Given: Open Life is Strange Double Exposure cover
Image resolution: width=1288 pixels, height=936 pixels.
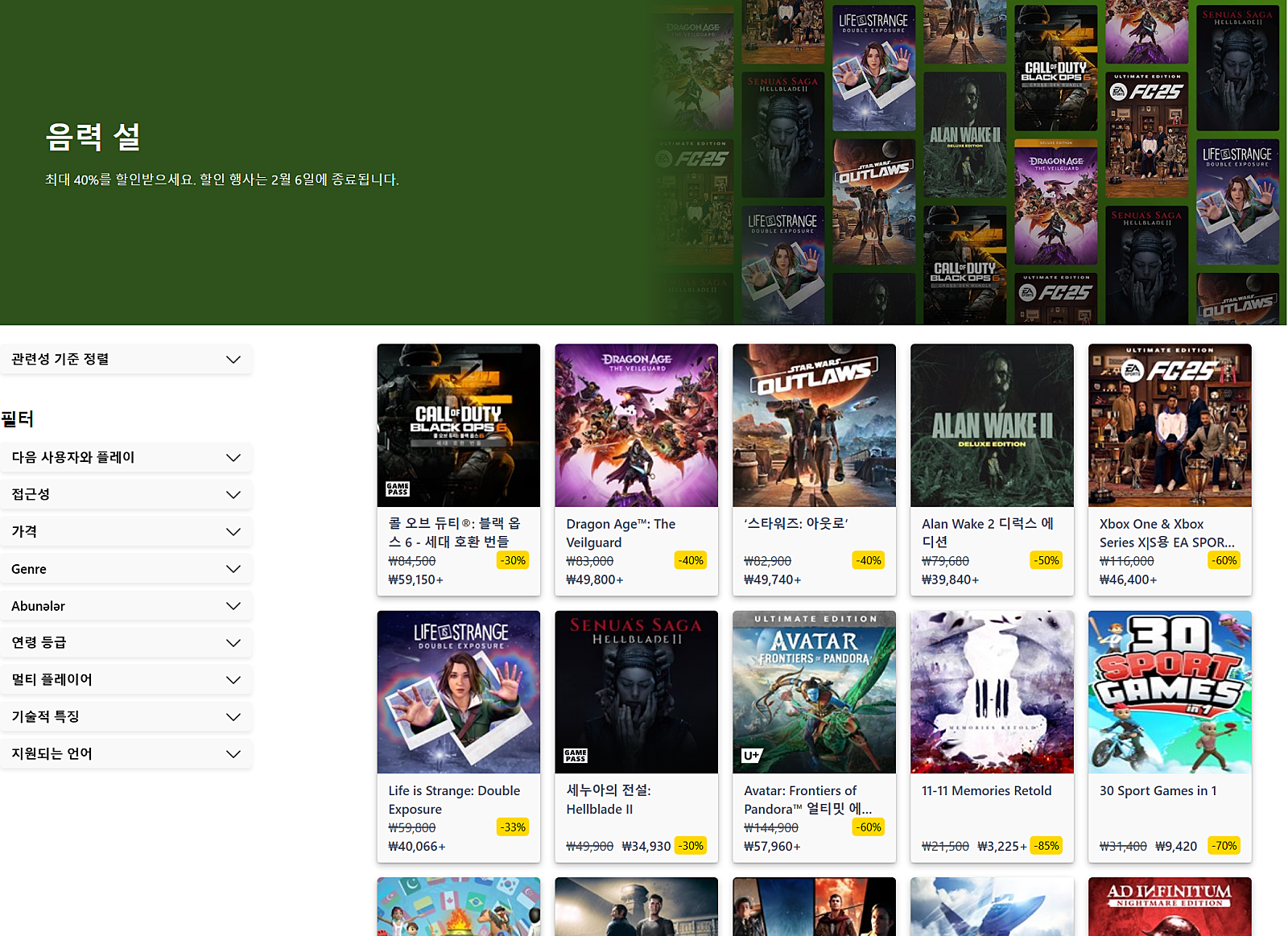Looking at the screenshot, I should [x=459, y=692].
